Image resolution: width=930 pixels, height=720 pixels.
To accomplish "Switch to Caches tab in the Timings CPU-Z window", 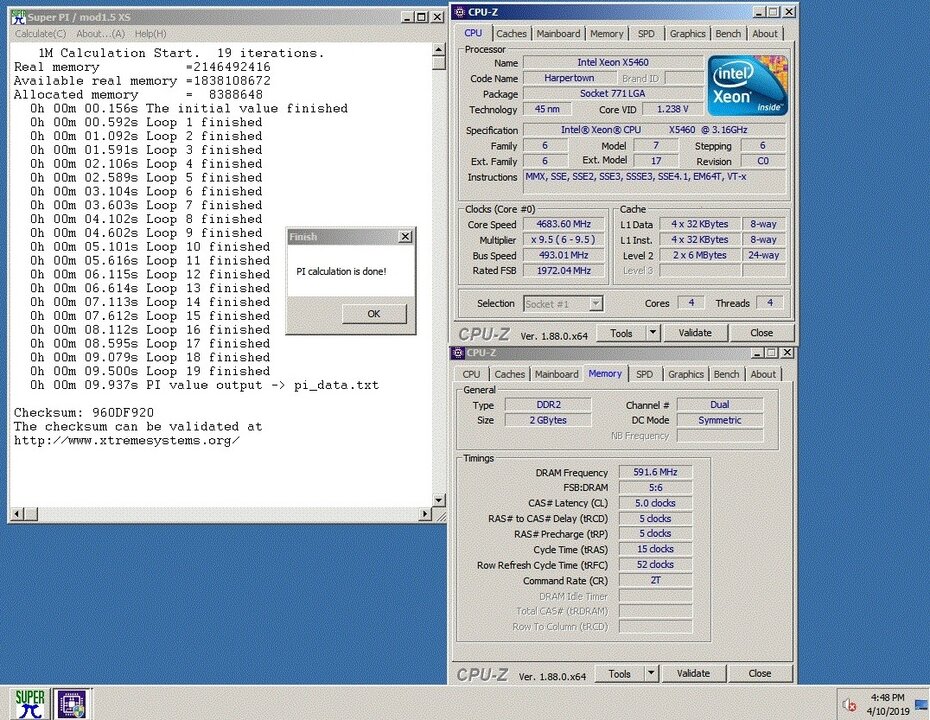I will coord(509,374).
